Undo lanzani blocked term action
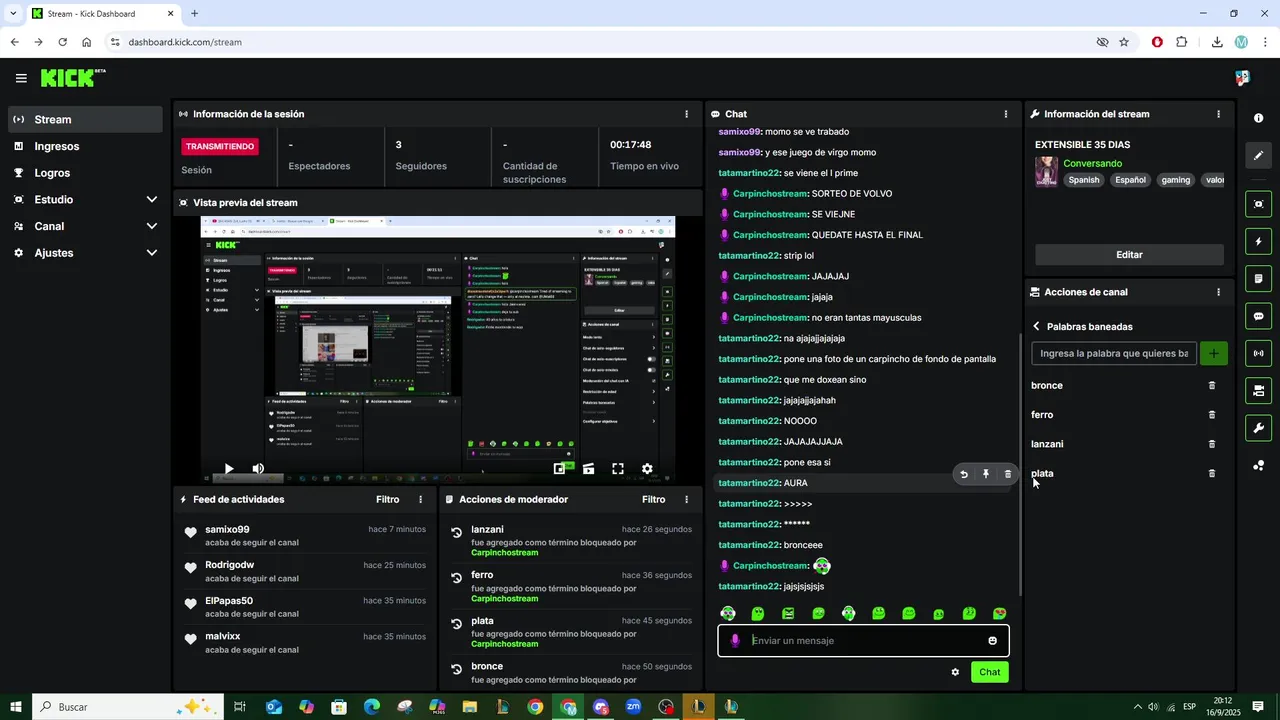 (x=456, y=533)
